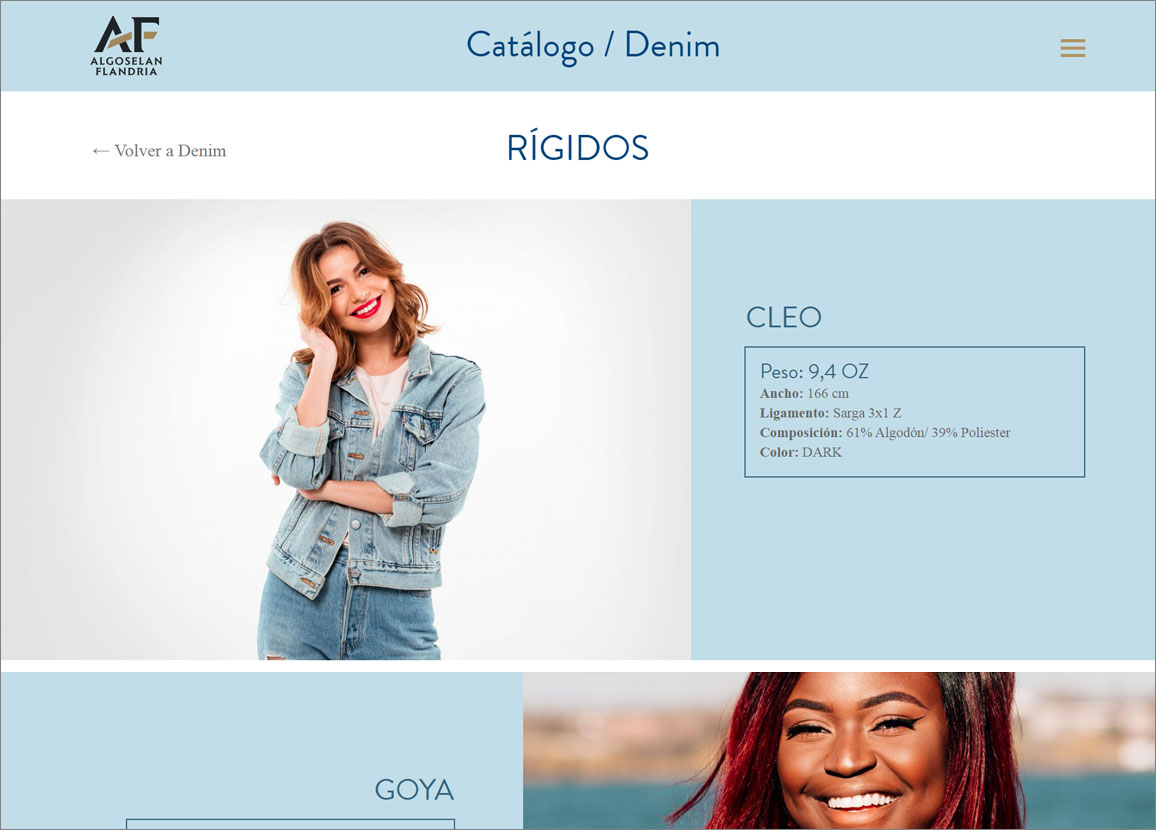1156x830 pixels.
Task: Click the Ligamento: Sarga 3x1 Z detail
Action: coord(830,413)
